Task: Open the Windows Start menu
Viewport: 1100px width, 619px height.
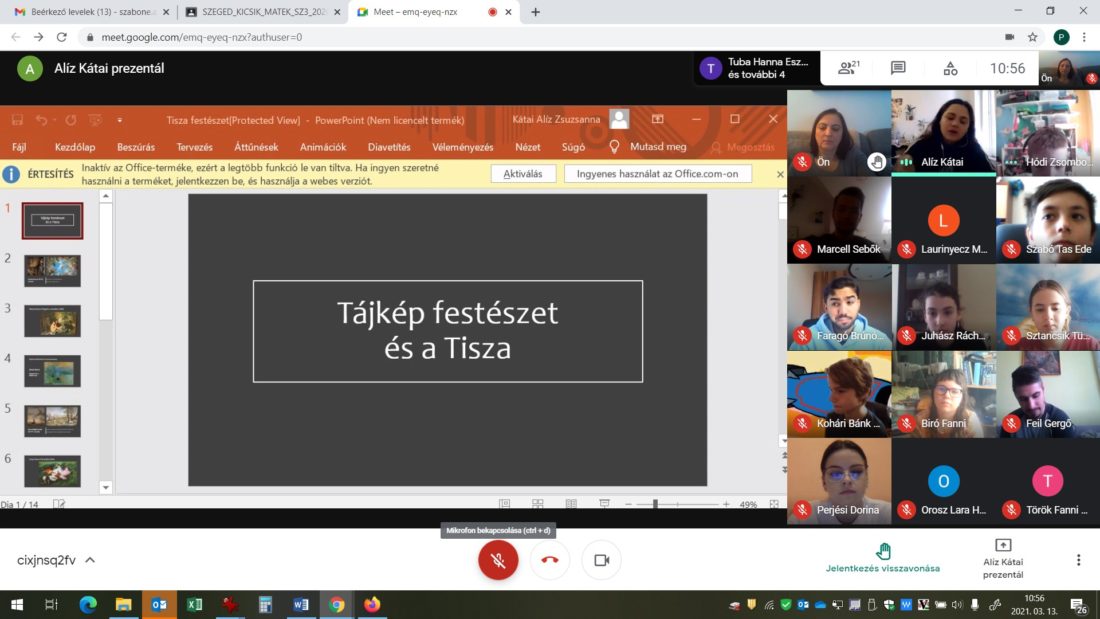Action: tap(17, 604)
